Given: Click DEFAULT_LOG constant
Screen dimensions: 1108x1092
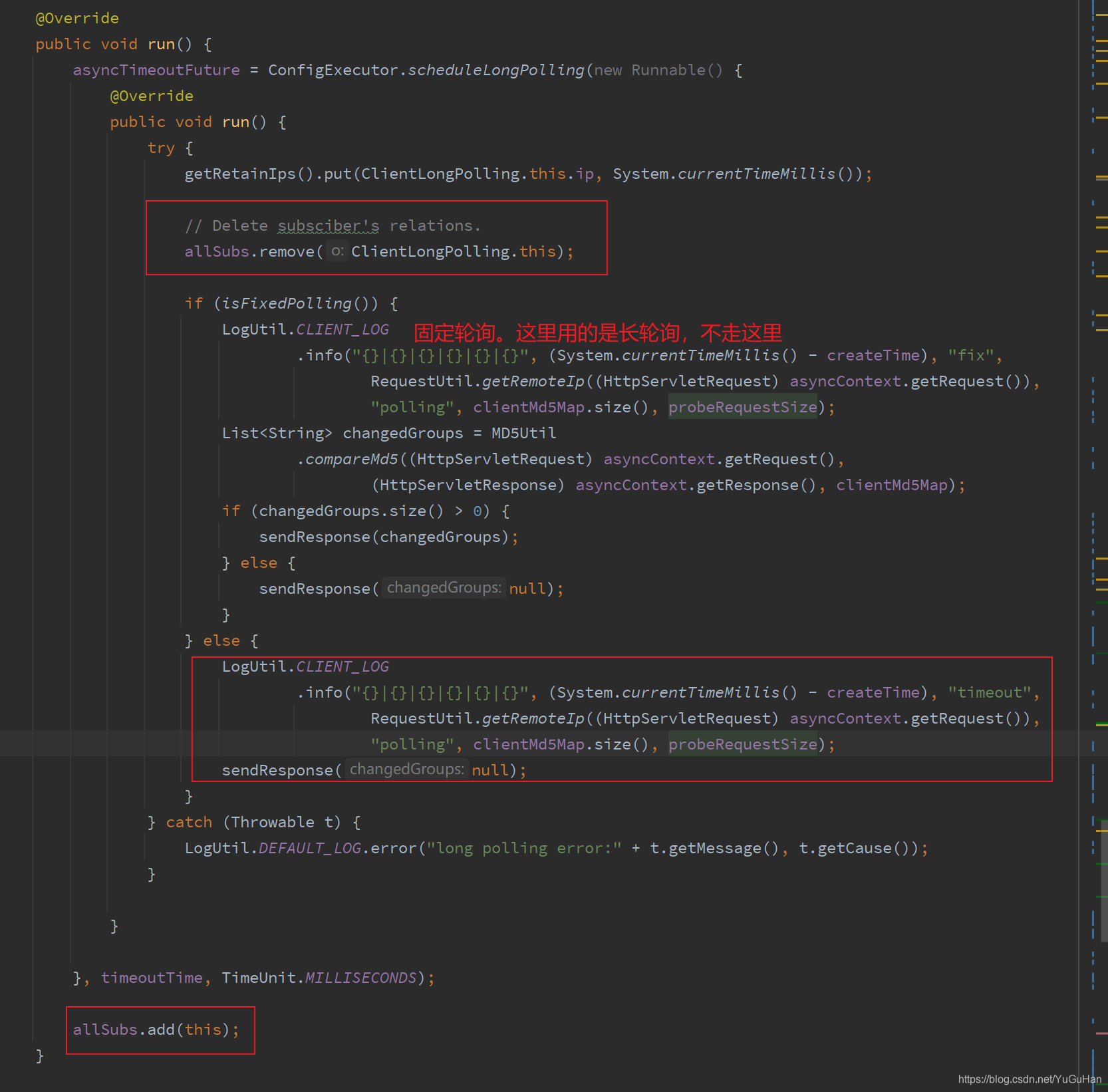Looking at the screenshot, I should (x=309, y=849).
